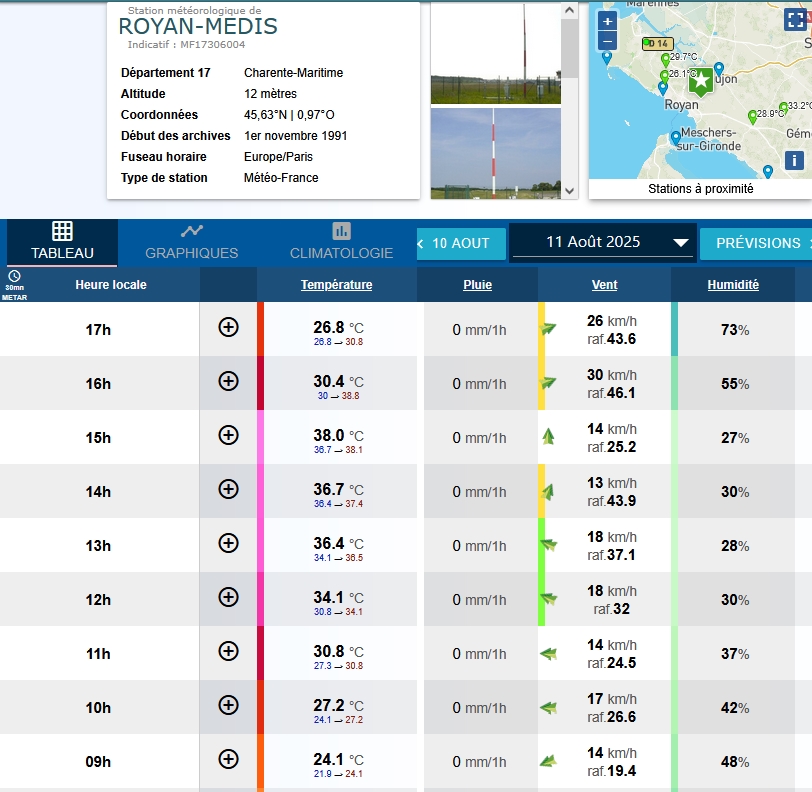
Task: Open the map in fullscreen mode
Action: [795, 22]
